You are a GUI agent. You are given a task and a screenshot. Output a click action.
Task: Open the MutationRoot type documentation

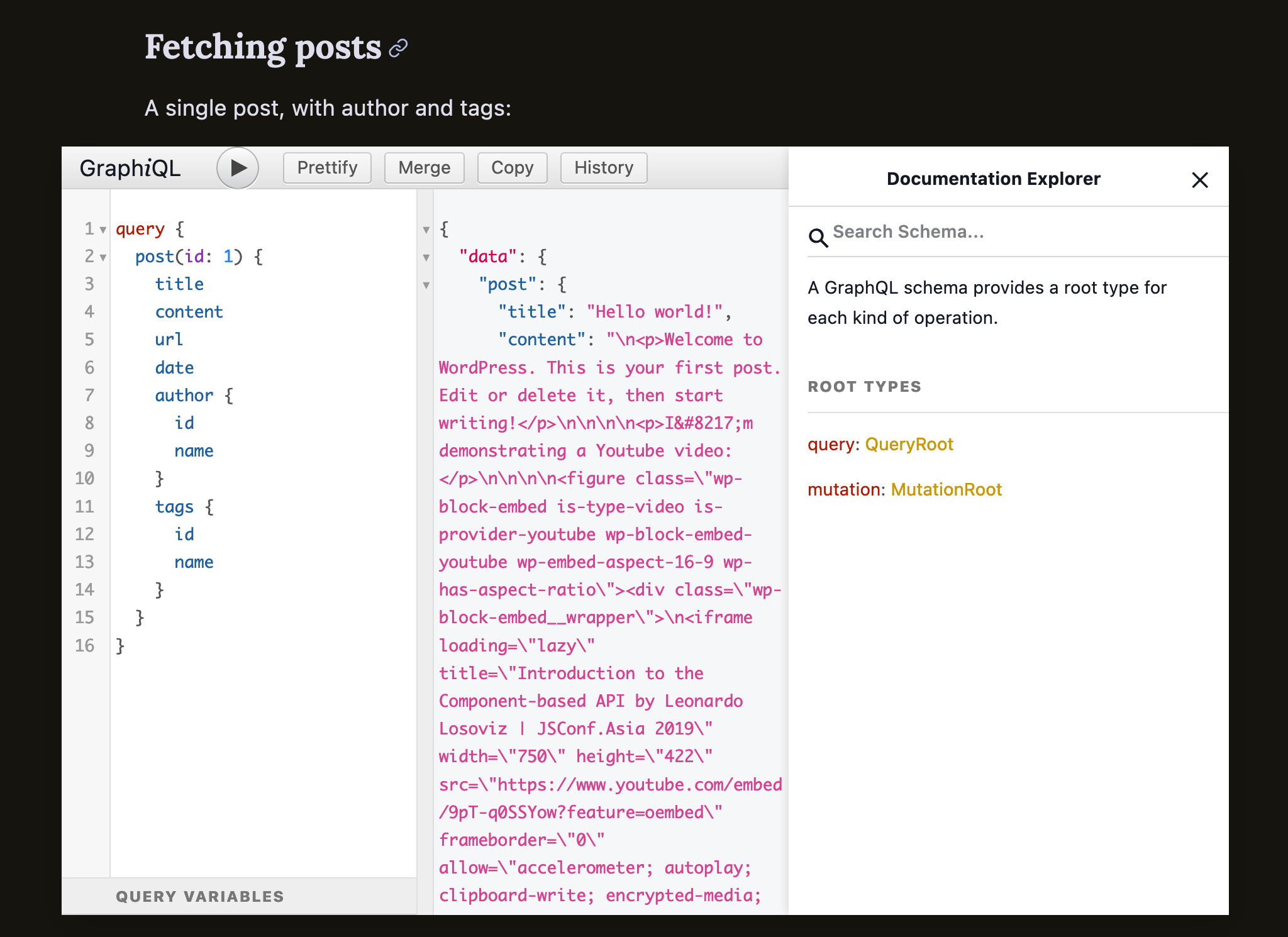946,489
